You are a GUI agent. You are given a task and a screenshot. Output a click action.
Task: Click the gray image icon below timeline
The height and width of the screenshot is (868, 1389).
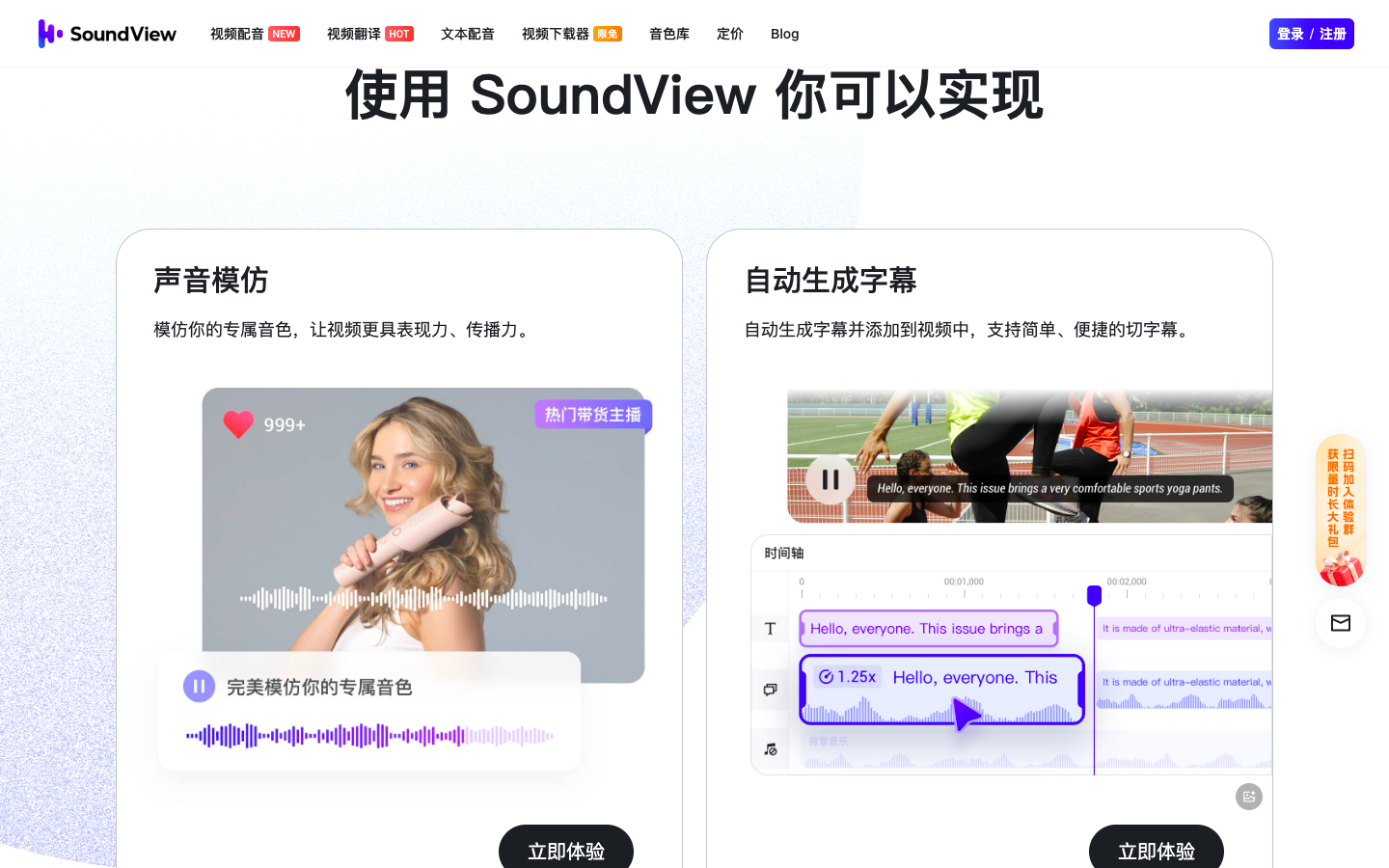[x=1249, y=797]
